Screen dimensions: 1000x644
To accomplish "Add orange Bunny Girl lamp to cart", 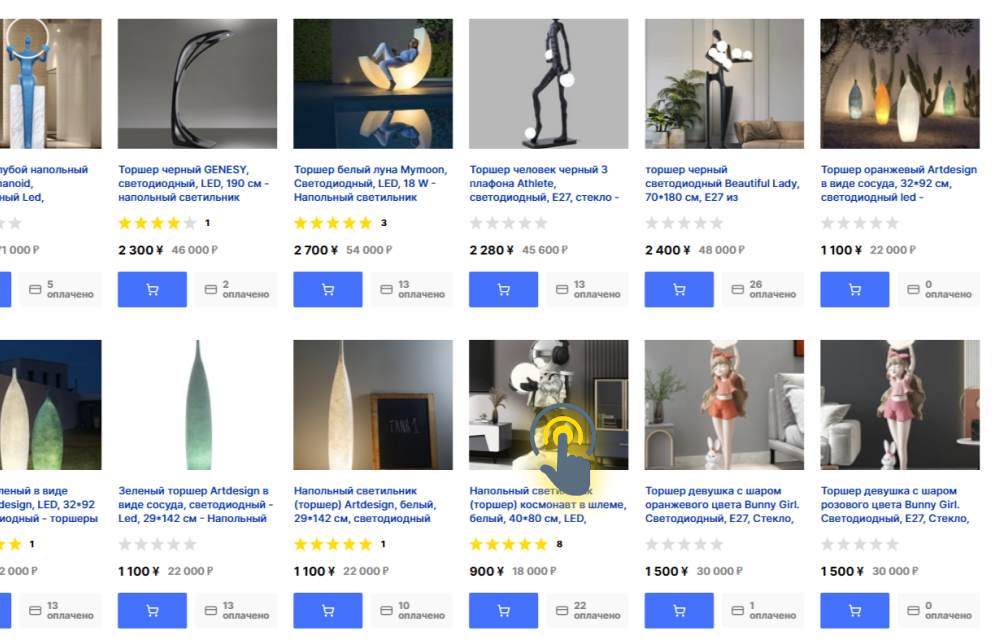I will [x=679, y=611].
